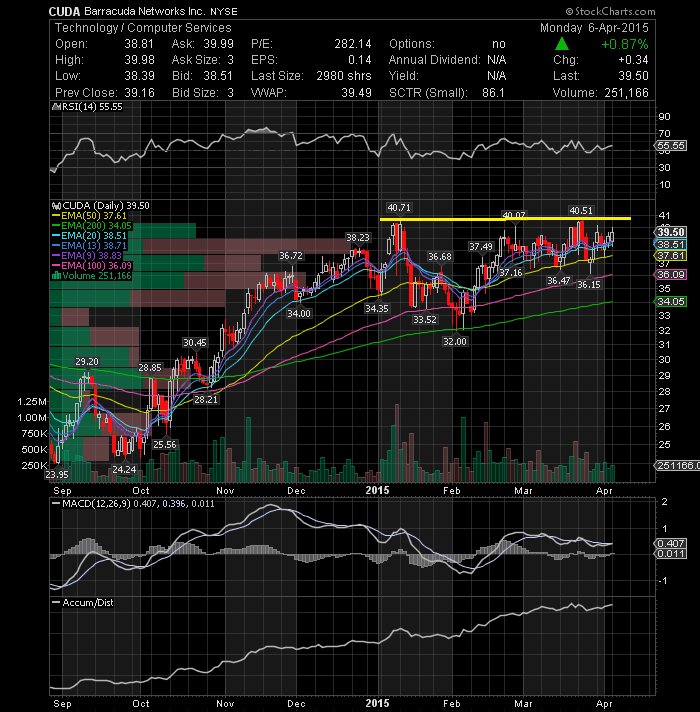The image size is (700, 712).
Task: Click the Nov label under the volume bars
Action: click(x=225, y=491)
